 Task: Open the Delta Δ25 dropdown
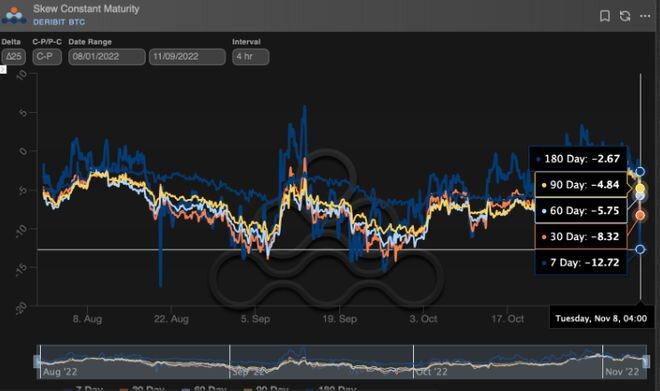point(13,56)
